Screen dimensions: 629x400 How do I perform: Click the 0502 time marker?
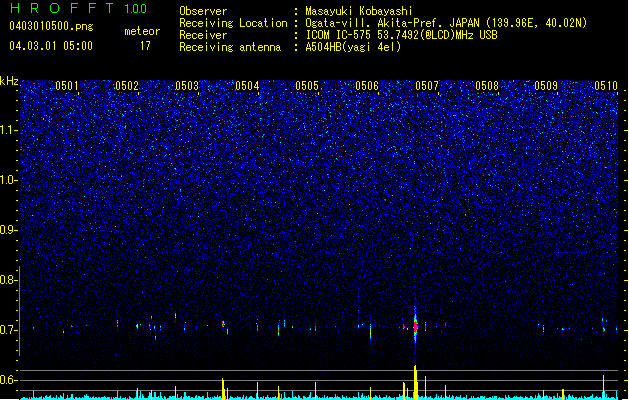click(x=127, y=86)
